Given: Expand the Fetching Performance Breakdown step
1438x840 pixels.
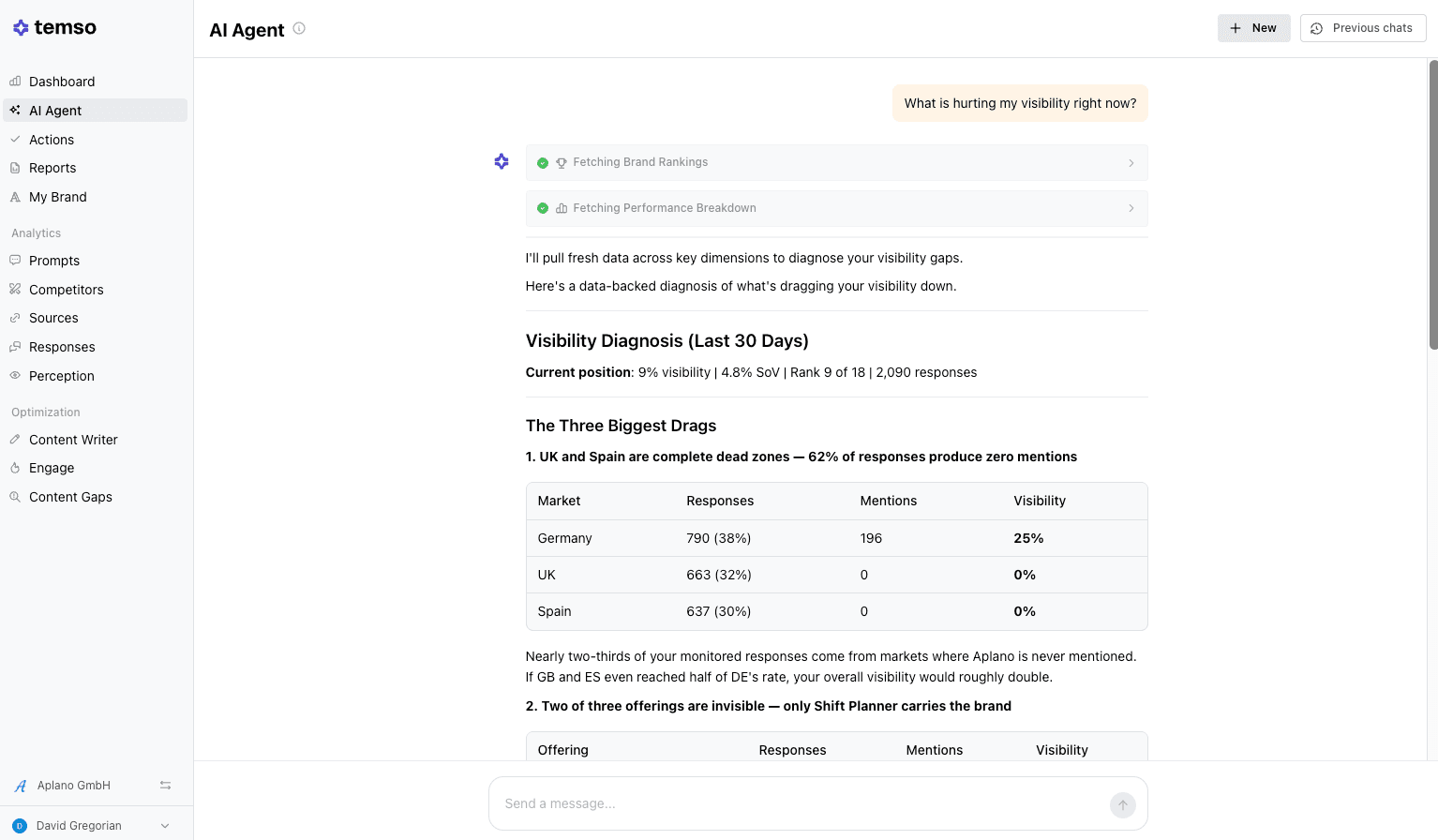Looking at the screenshot, I should tap(1131, 208).
